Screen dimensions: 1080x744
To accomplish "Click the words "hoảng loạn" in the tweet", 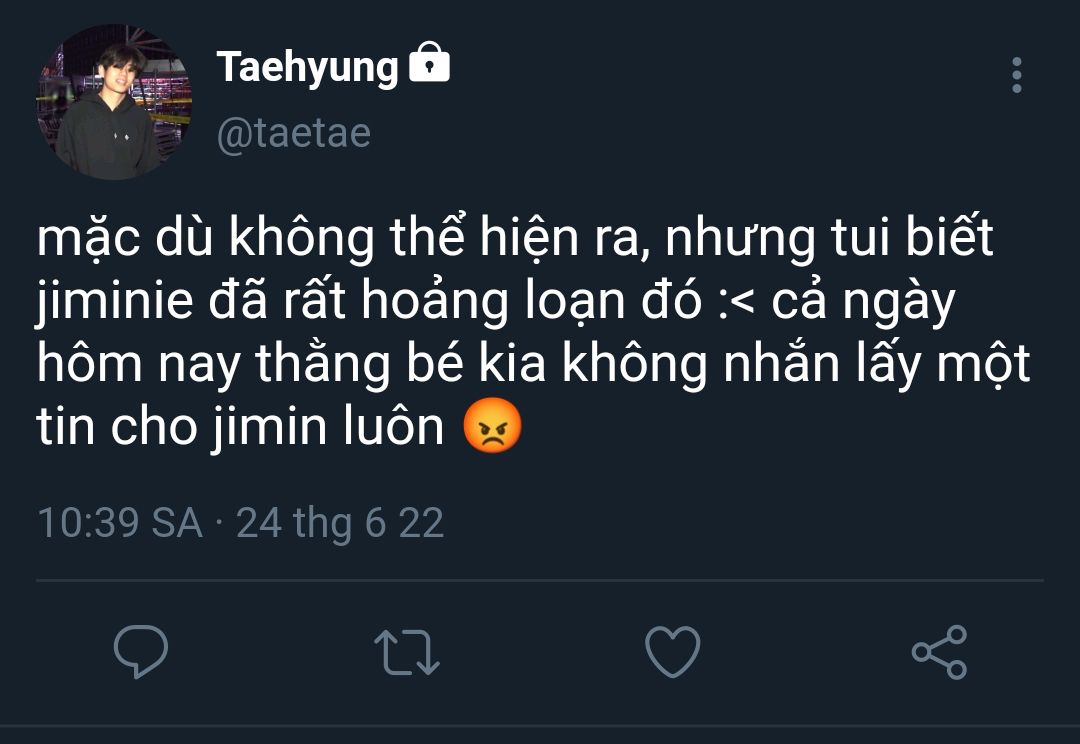I will 516,304.
